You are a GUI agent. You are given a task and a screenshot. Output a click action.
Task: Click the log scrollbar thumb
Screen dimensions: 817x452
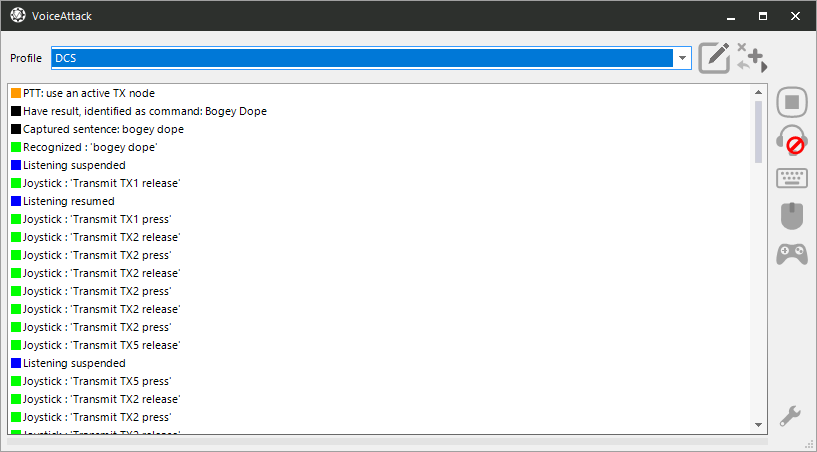click(759, 131)
